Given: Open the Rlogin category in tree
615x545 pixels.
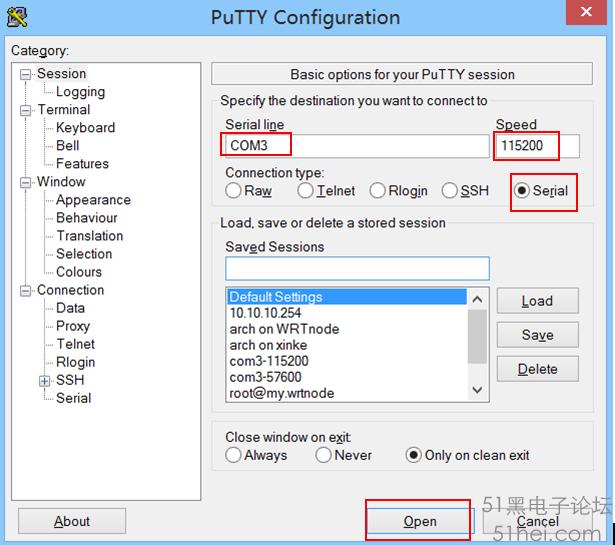Looking at the screenshot, I should point(75,362).
